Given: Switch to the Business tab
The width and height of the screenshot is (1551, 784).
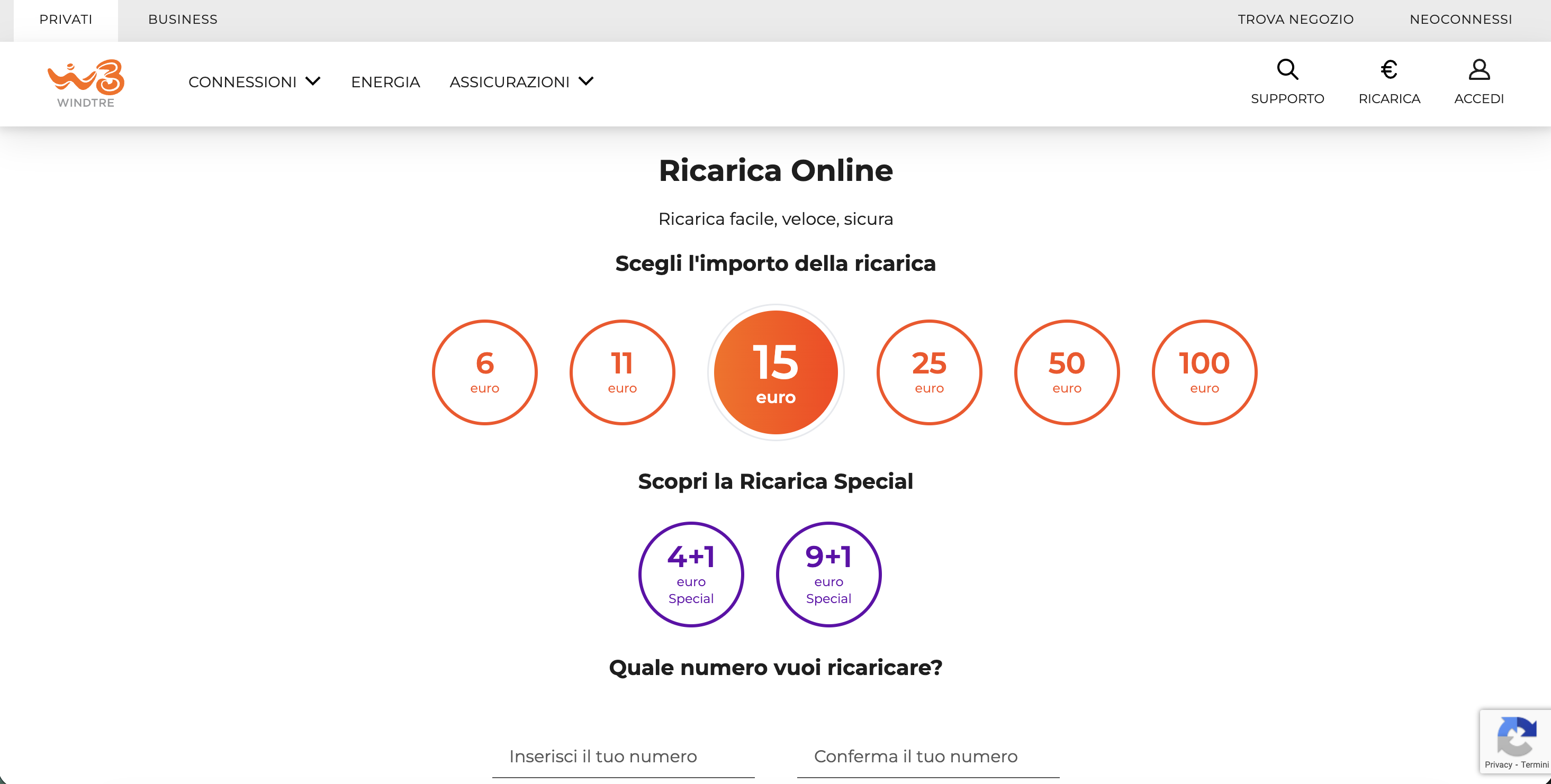Looking at the screenshot, I should coord(183,19).
